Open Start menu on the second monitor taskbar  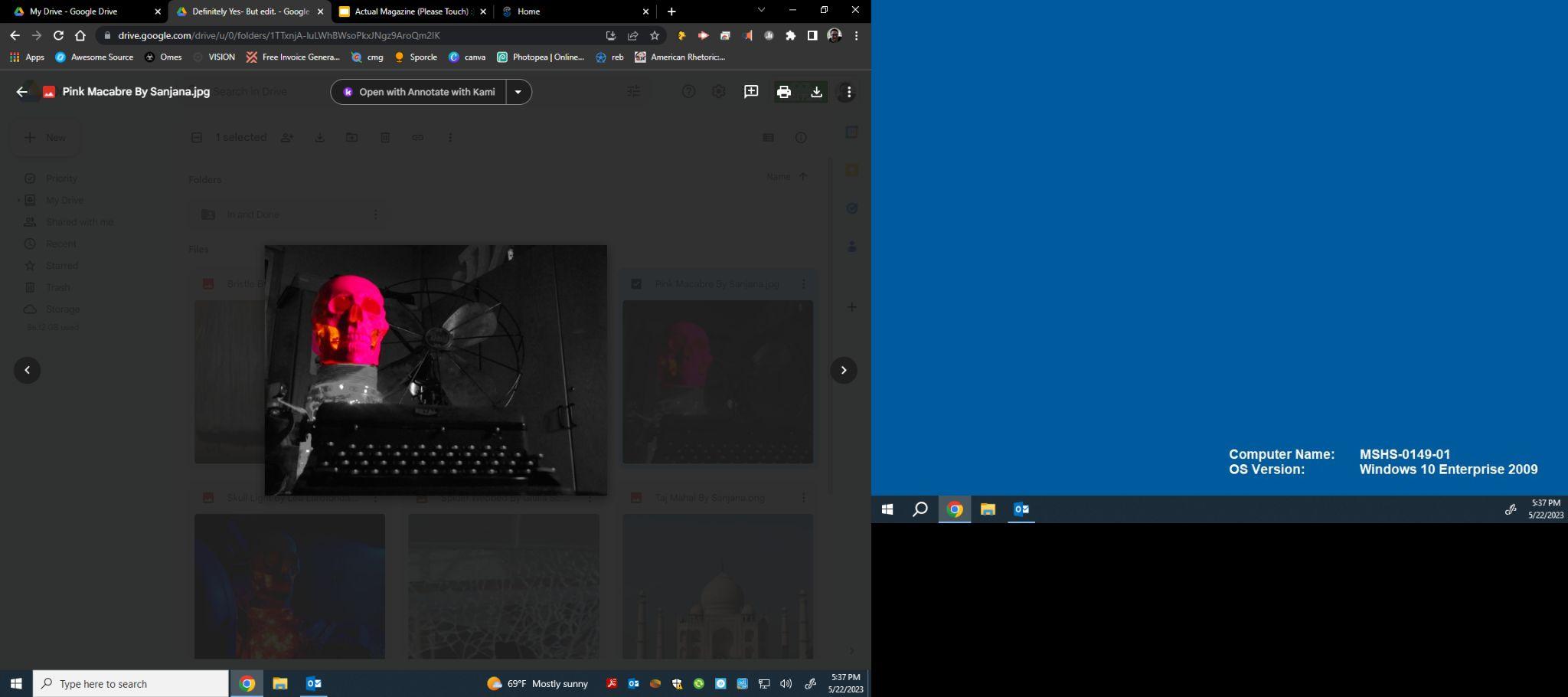click(887, 509)
